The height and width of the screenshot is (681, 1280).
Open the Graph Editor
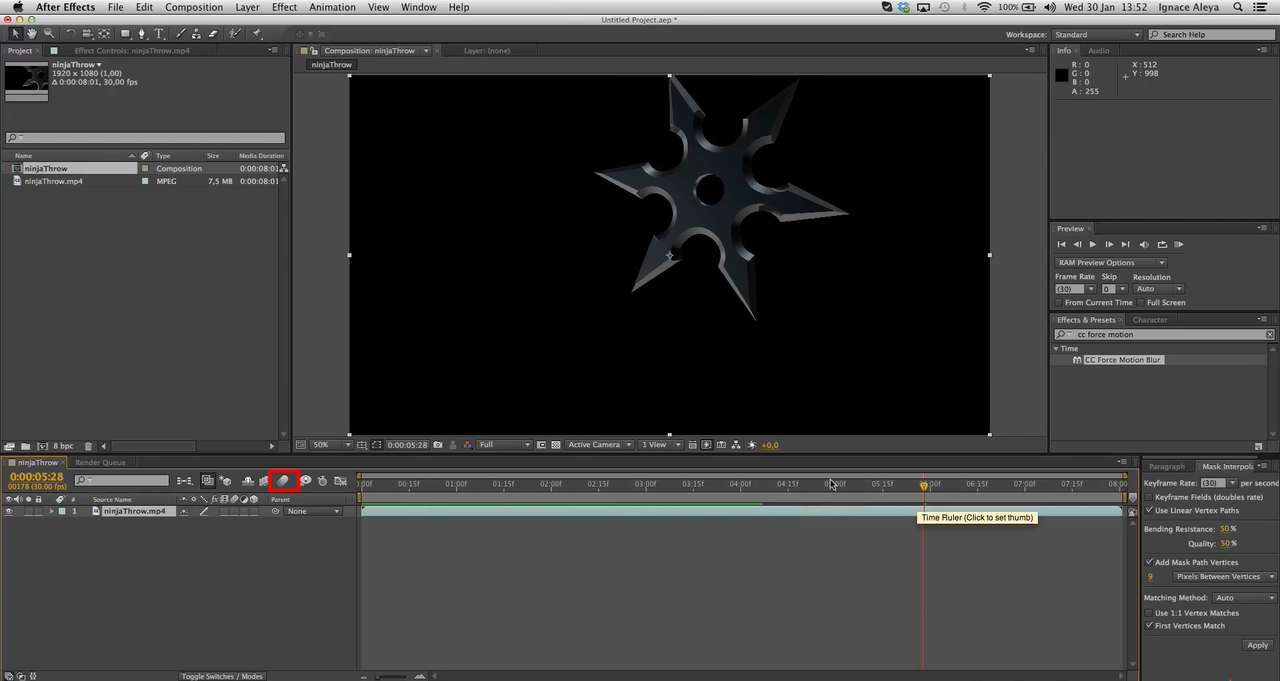(x=341, y=481)
